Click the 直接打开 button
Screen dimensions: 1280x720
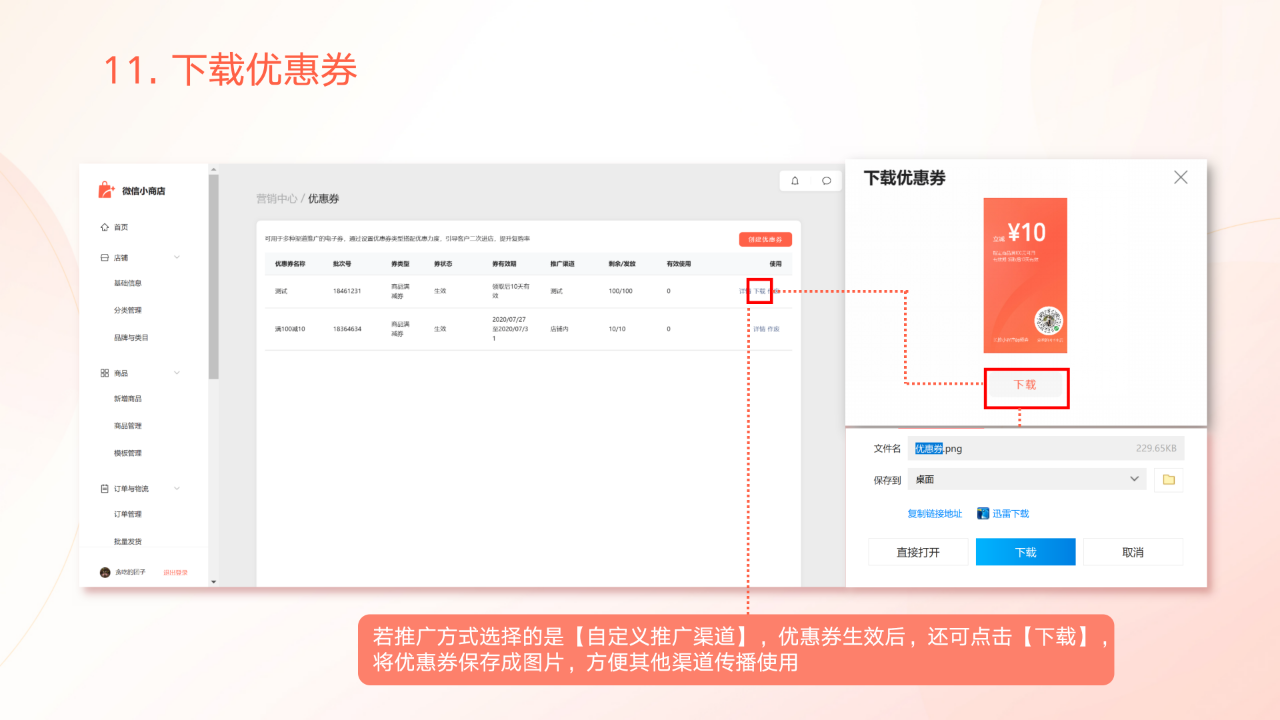[918, 552]
